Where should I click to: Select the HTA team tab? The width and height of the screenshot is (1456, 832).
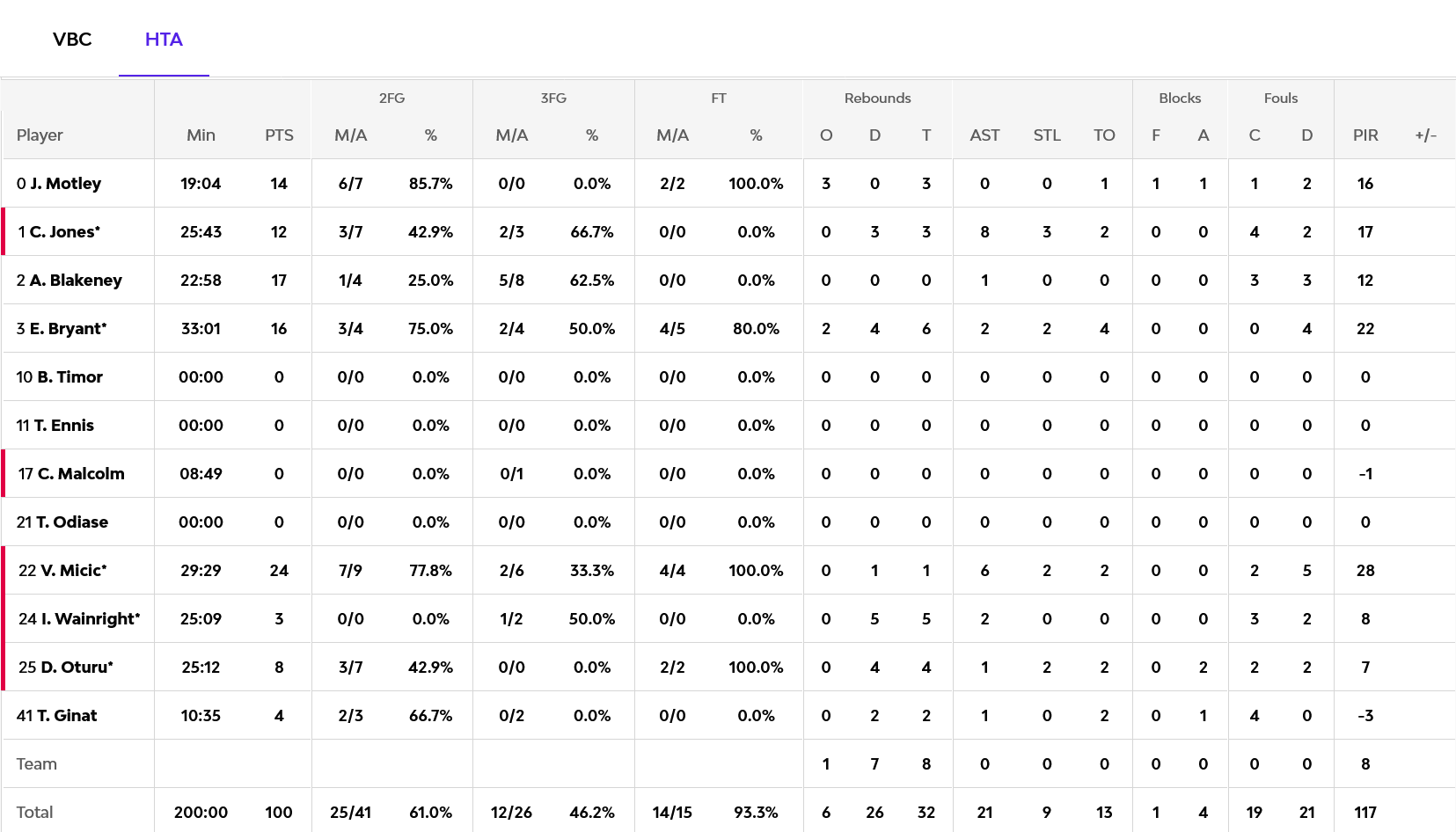(x=164, y=40)
